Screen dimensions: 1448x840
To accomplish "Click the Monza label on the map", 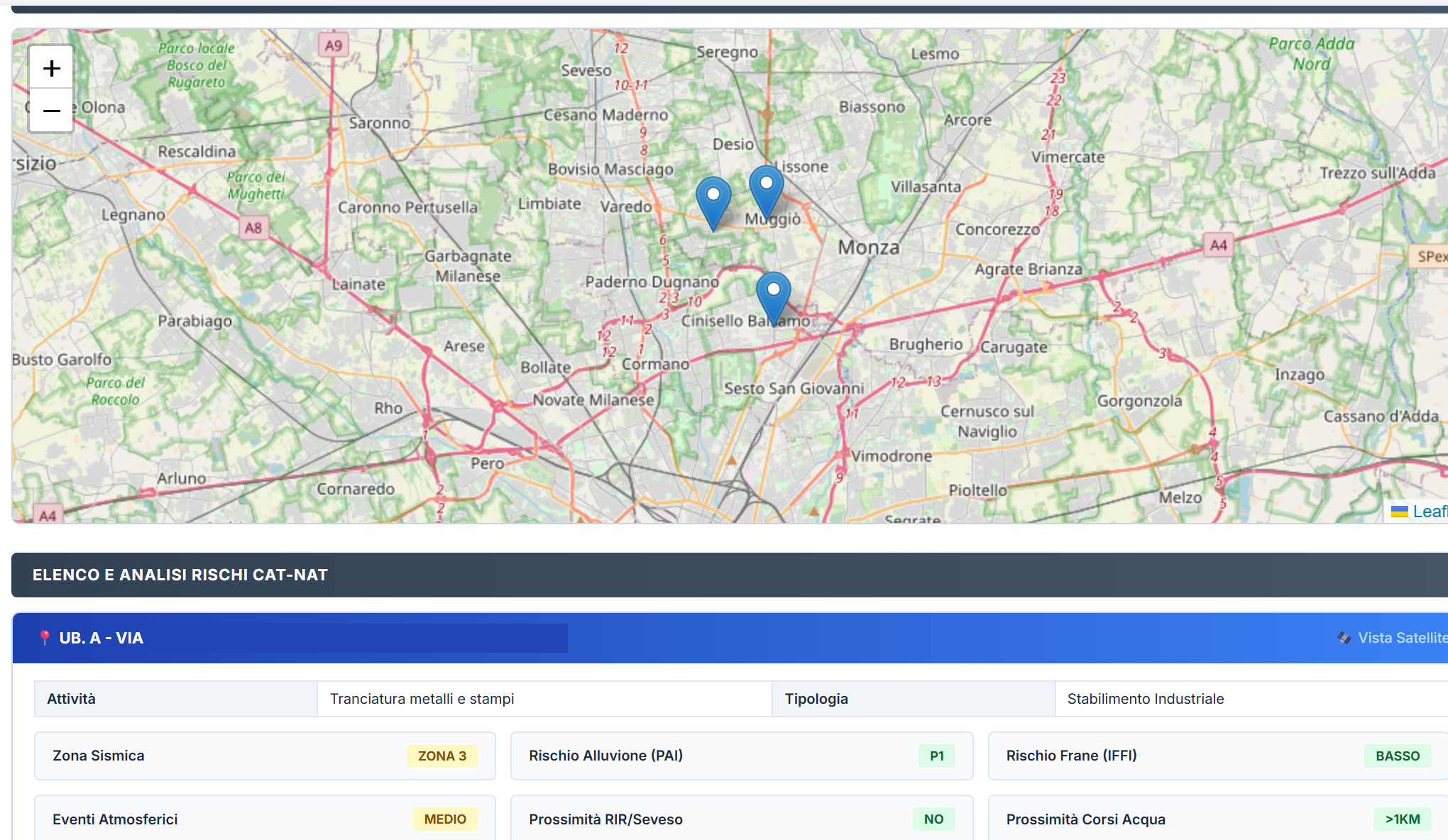I will pyautogui.click(x=868, y=248).
